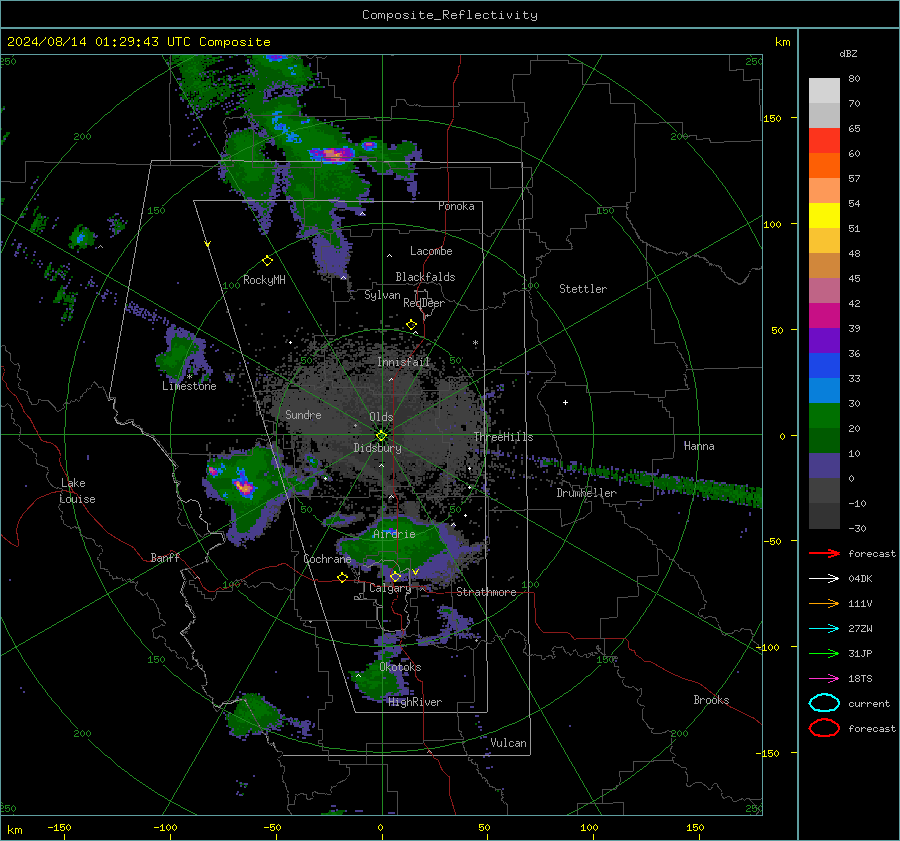This screenshot has height=841, width=900.
Task: Select the Okotoks label
Action: coord(400,667)
